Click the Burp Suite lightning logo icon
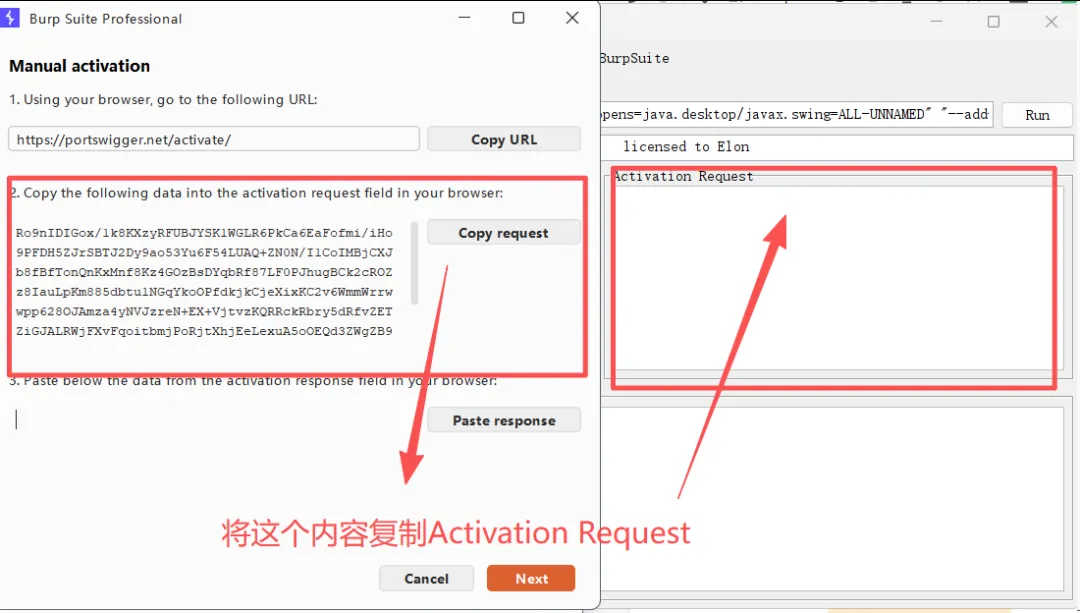 (10, 18)
